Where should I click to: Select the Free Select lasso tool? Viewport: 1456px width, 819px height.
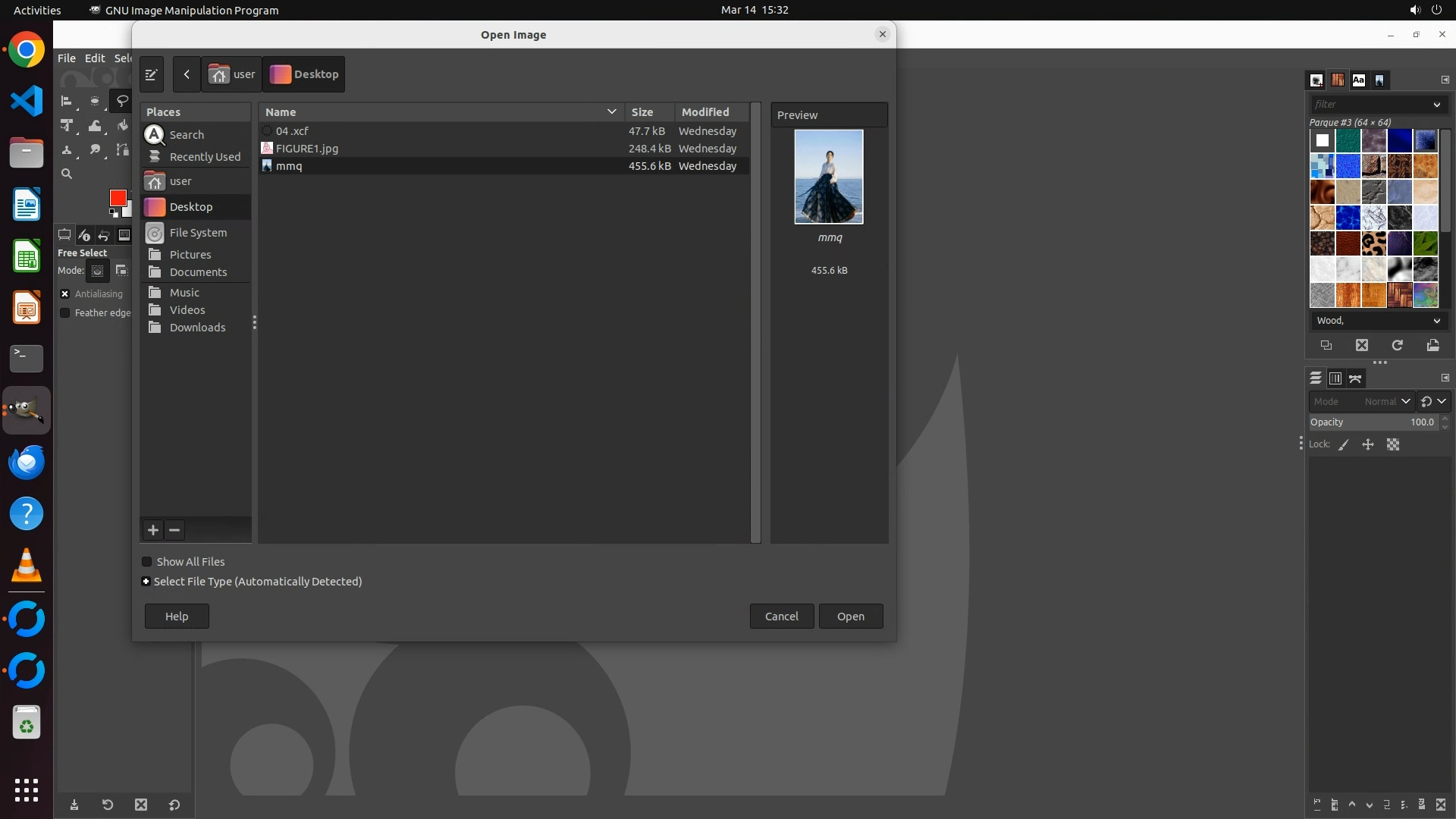121,101
